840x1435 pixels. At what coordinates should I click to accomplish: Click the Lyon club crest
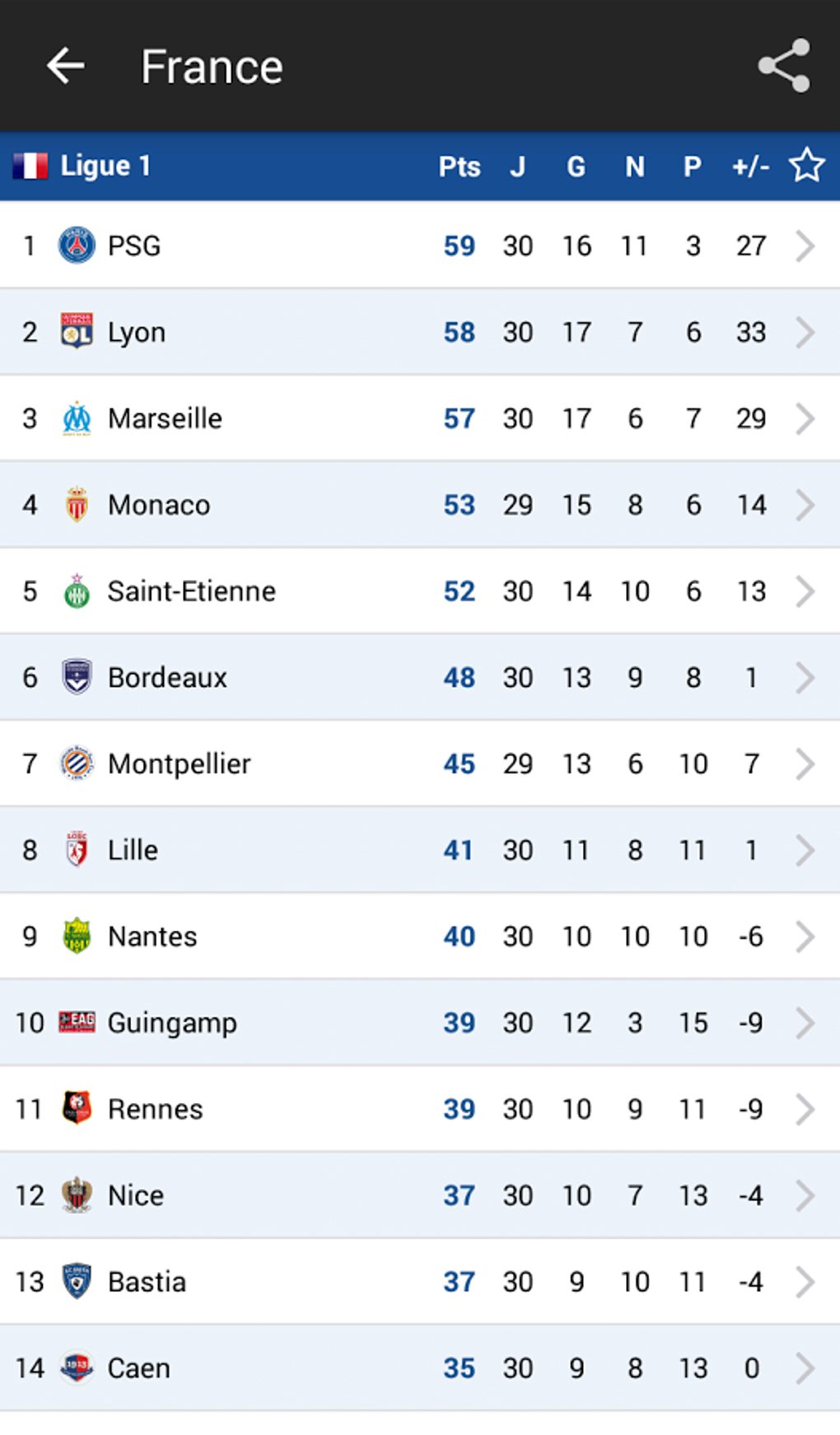[x=77, y=332]
